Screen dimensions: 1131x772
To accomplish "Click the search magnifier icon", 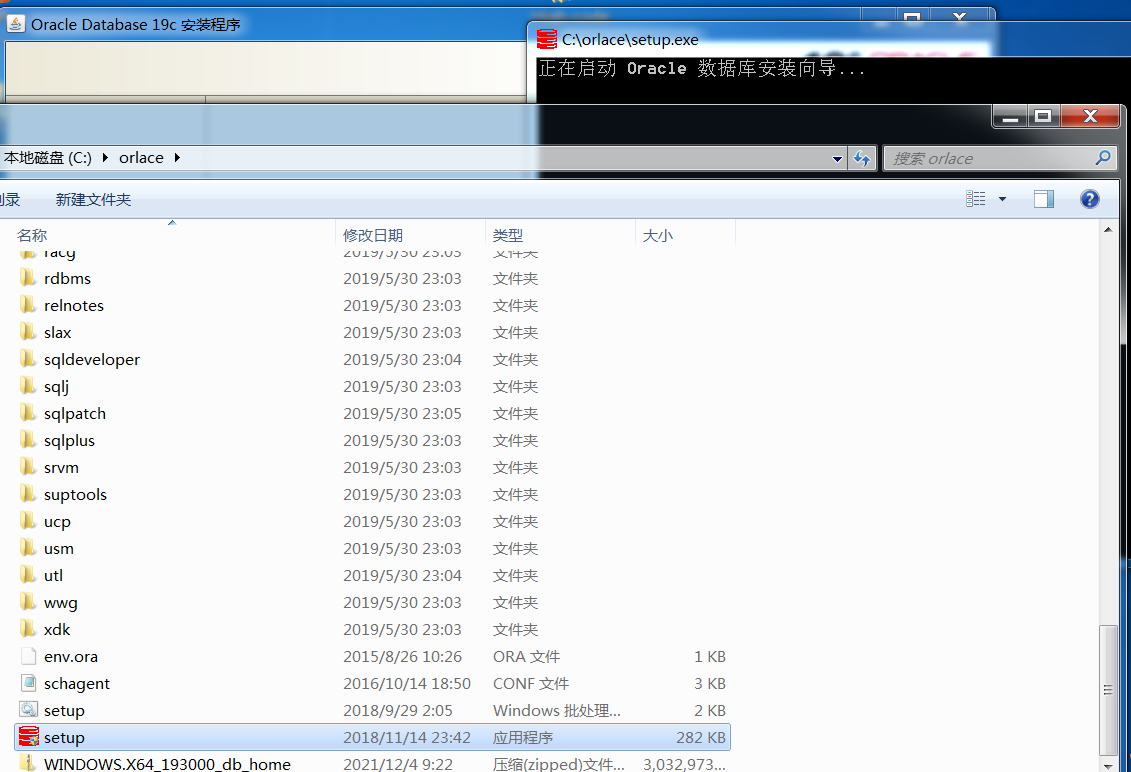I will coord(1102,157).
